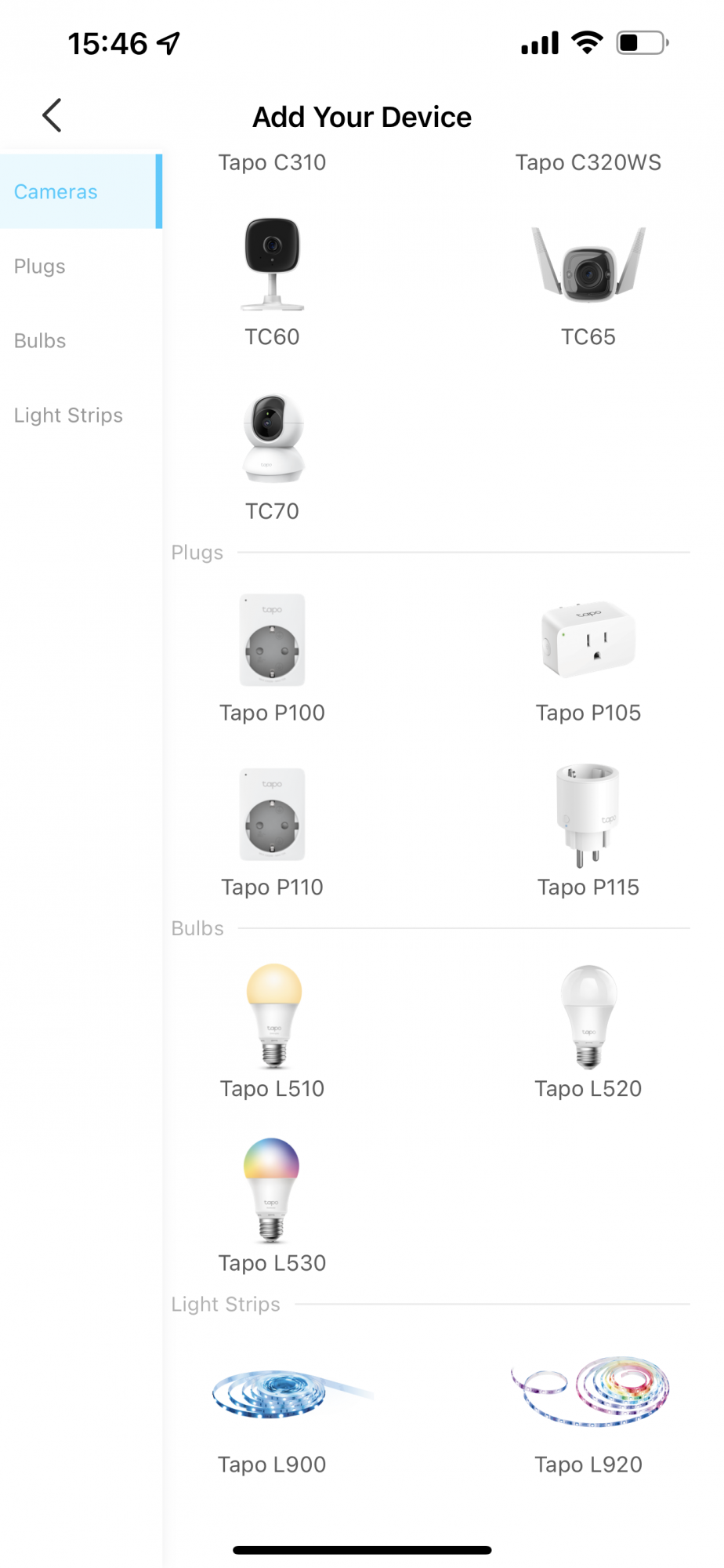Choose the Tapo L520 white bulb
The height and width of the screenshot is (1568, 724).
[x=588, y=1016]
